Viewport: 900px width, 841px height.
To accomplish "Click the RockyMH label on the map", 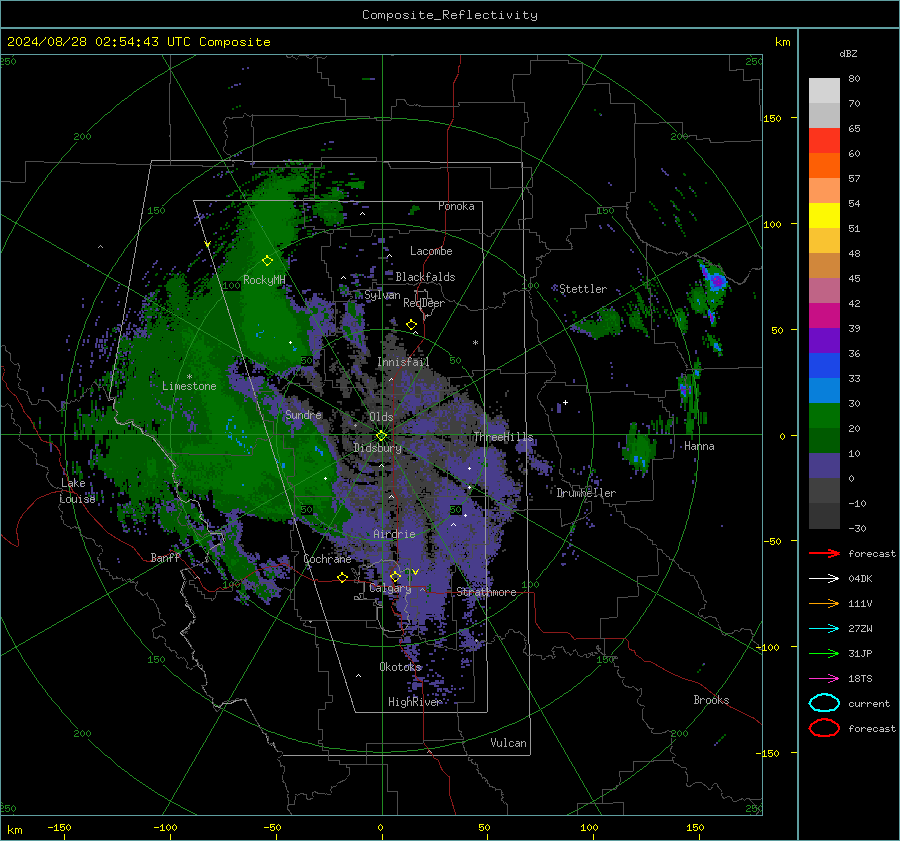I will coord(264,280).
